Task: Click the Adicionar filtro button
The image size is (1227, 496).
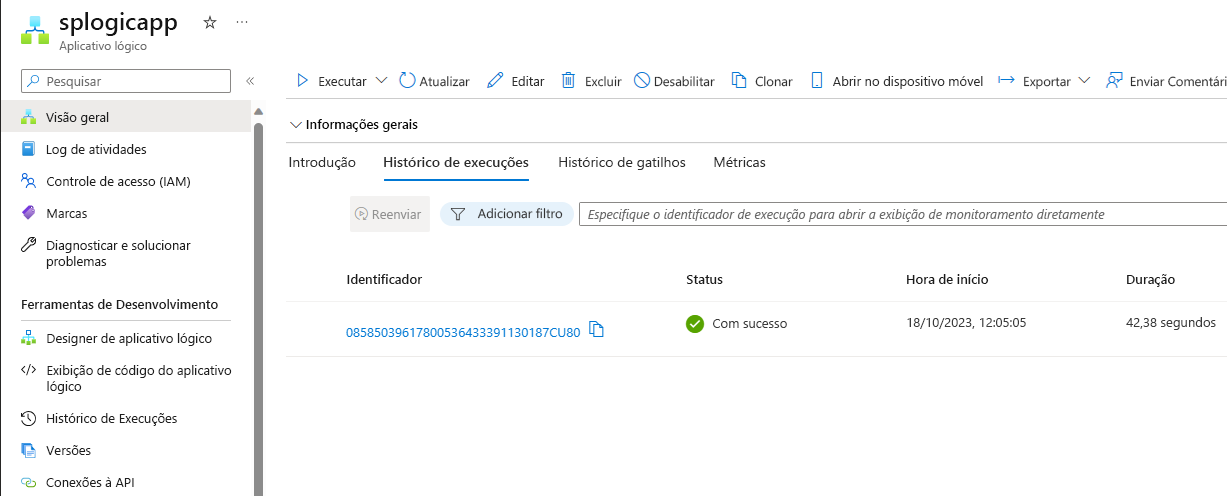Action: [507, 214]
